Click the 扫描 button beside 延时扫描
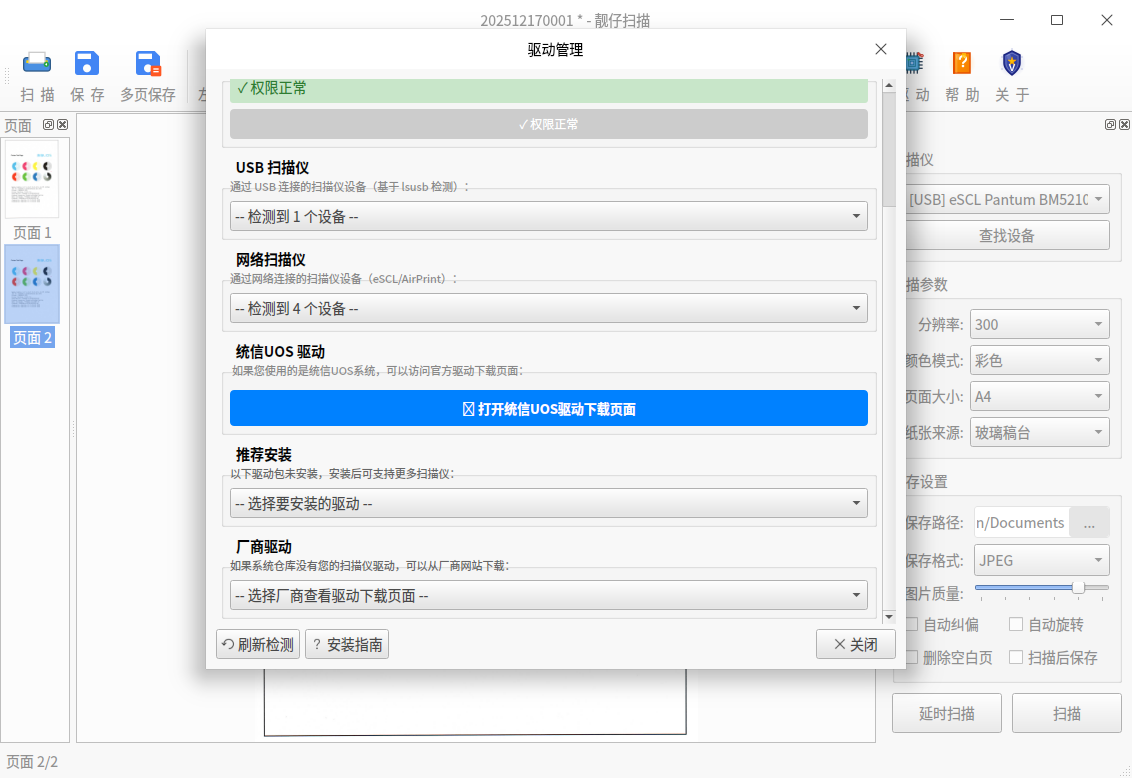 point(1066,713)
